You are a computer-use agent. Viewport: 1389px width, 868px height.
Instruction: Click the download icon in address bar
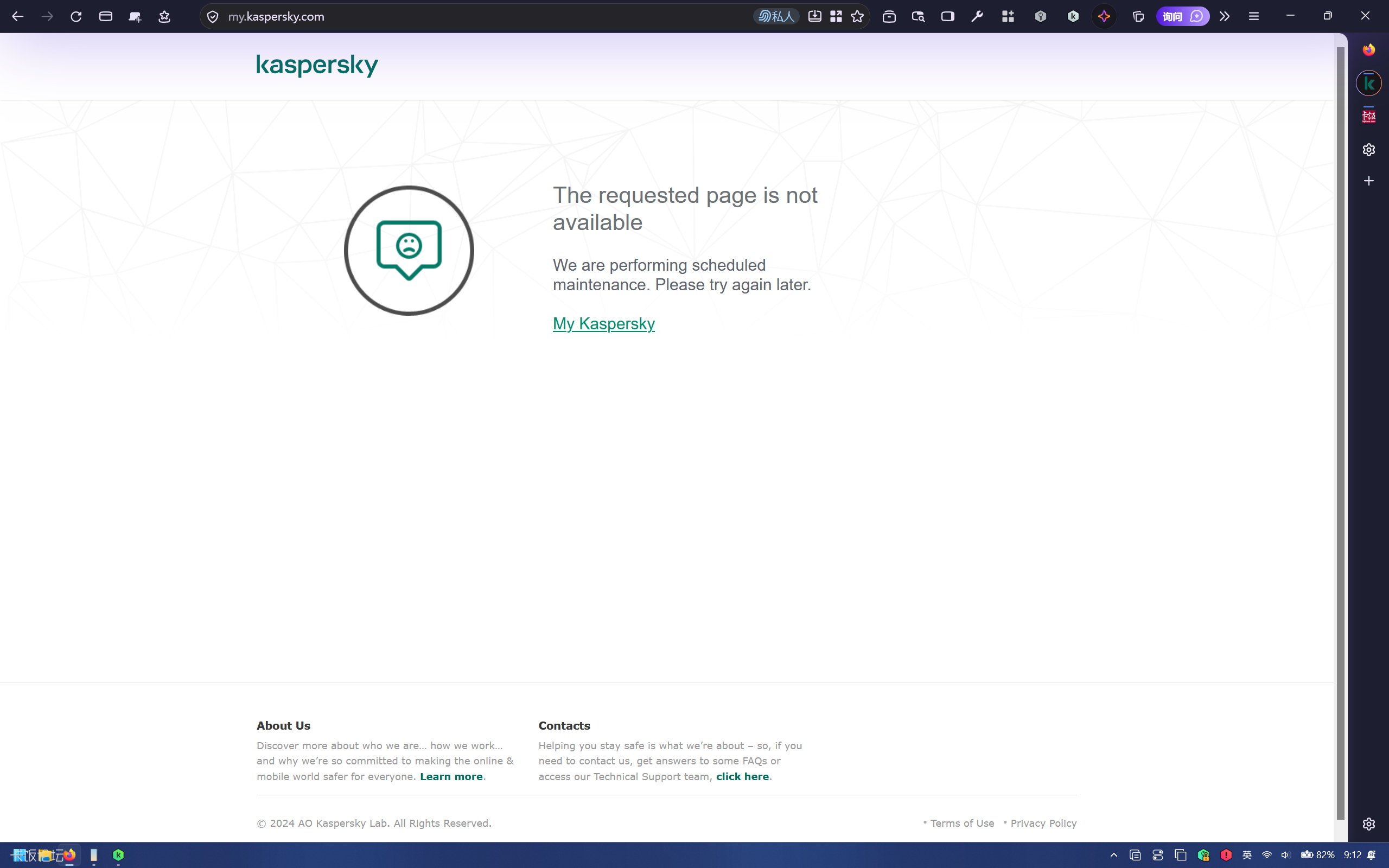tap(814, 16)
